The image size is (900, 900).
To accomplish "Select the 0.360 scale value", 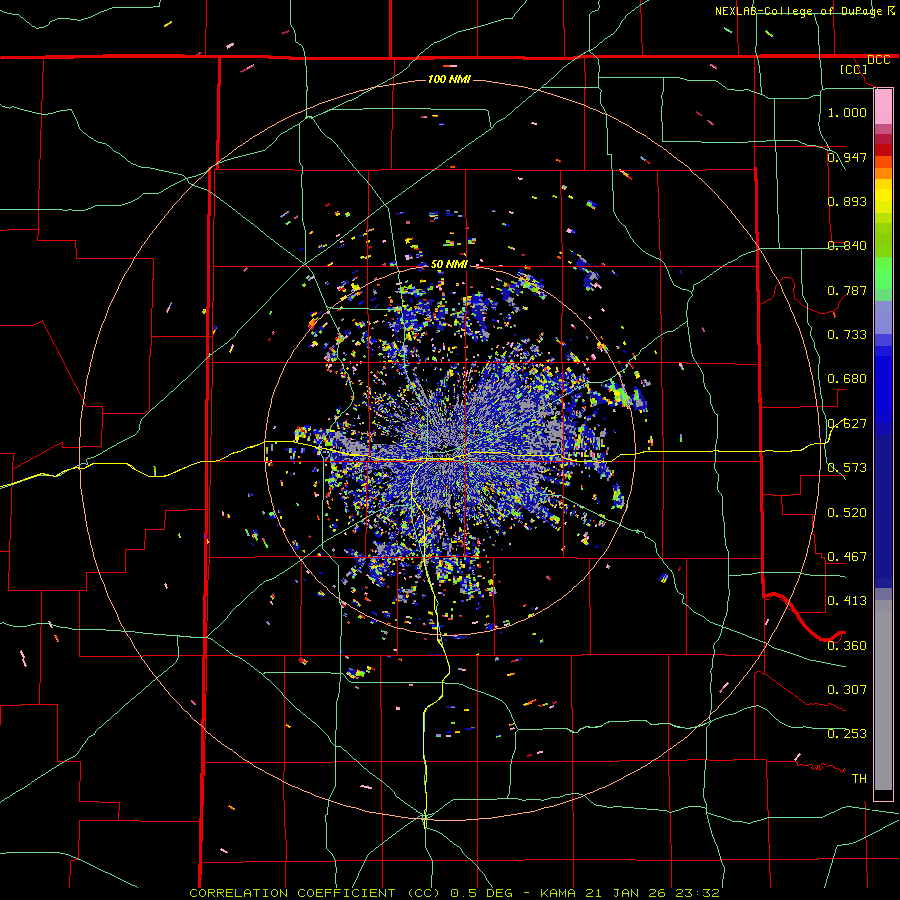I will point(847,645).
